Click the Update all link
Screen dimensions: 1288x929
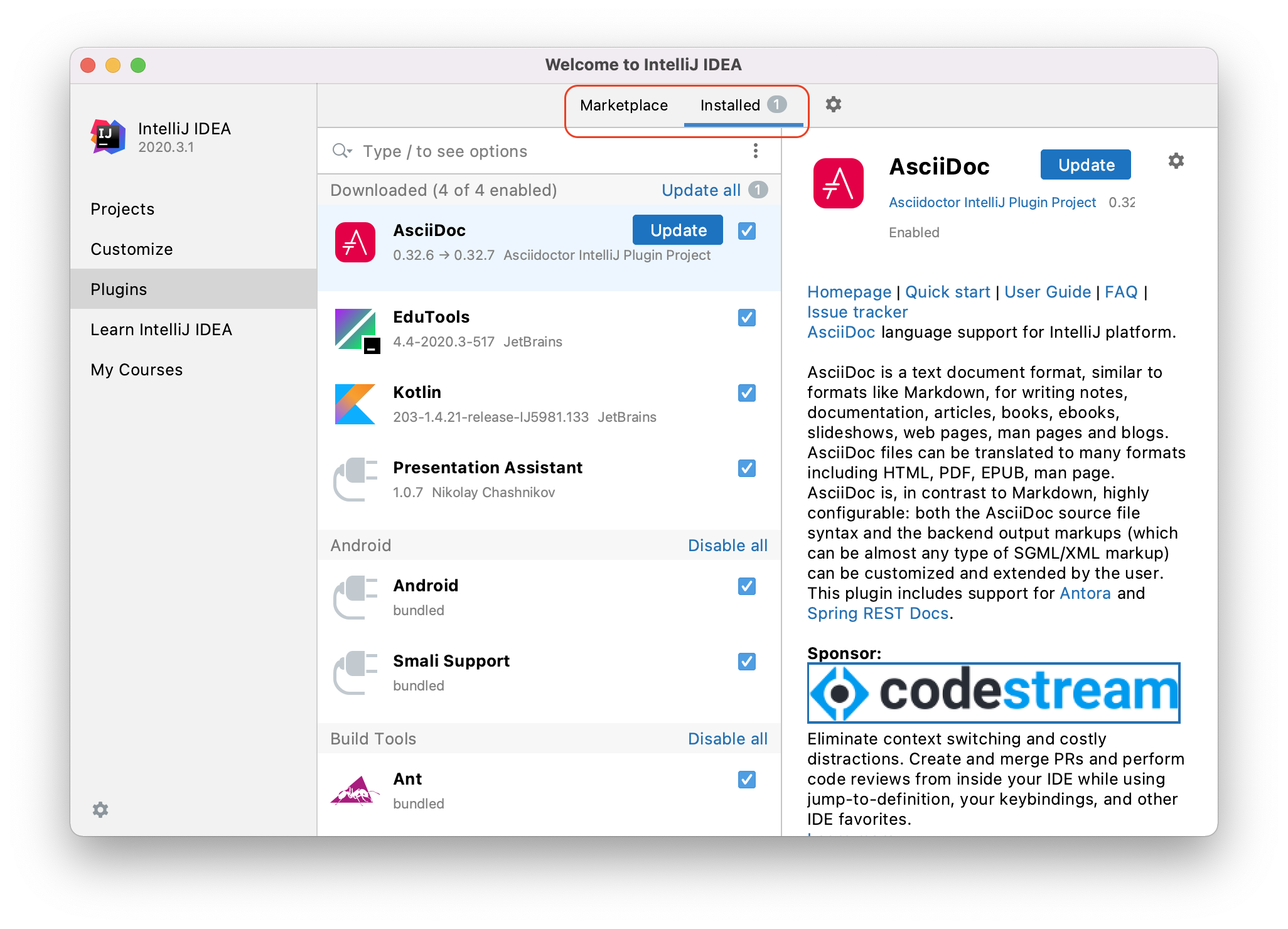pos(701,190)
